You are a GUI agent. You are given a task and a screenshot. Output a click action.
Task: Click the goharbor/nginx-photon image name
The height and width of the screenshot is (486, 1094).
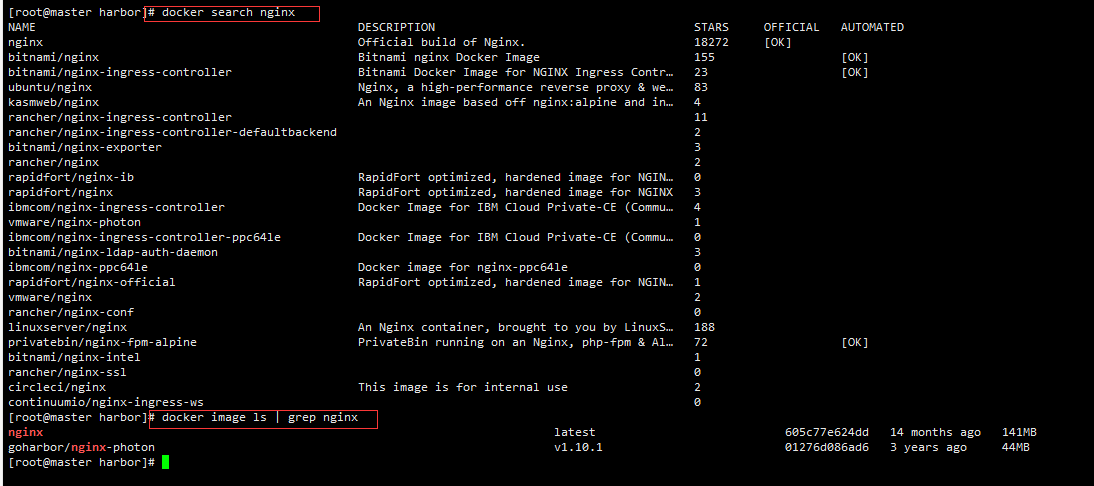pos(81,448)
